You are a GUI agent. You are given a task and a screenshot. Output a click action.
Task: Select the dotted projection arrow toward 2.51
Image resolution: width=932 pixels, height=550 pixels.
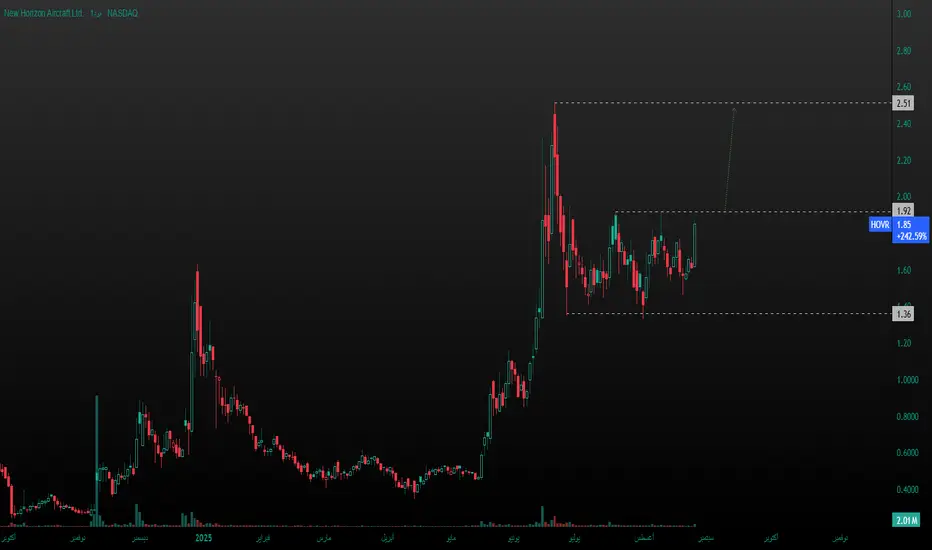click(729, 159)
